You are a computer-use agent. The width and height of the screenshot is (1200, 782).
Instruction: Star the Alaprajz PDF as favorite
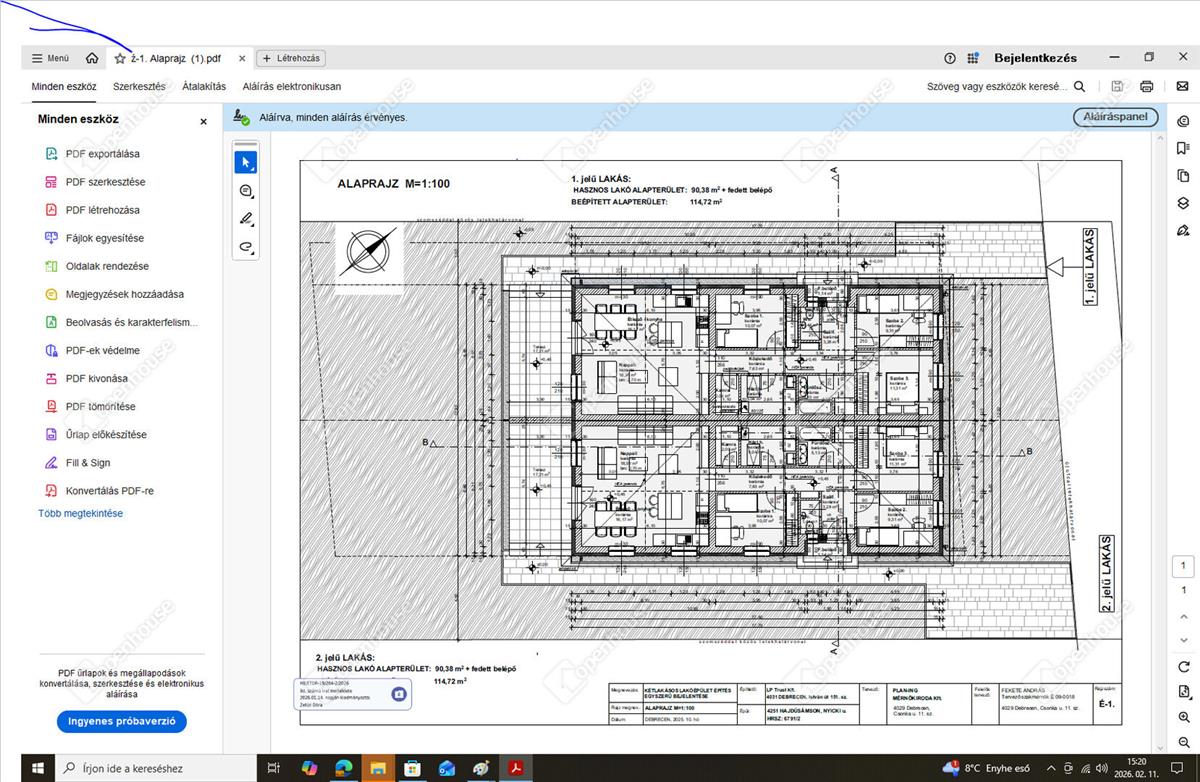point(120,59)
